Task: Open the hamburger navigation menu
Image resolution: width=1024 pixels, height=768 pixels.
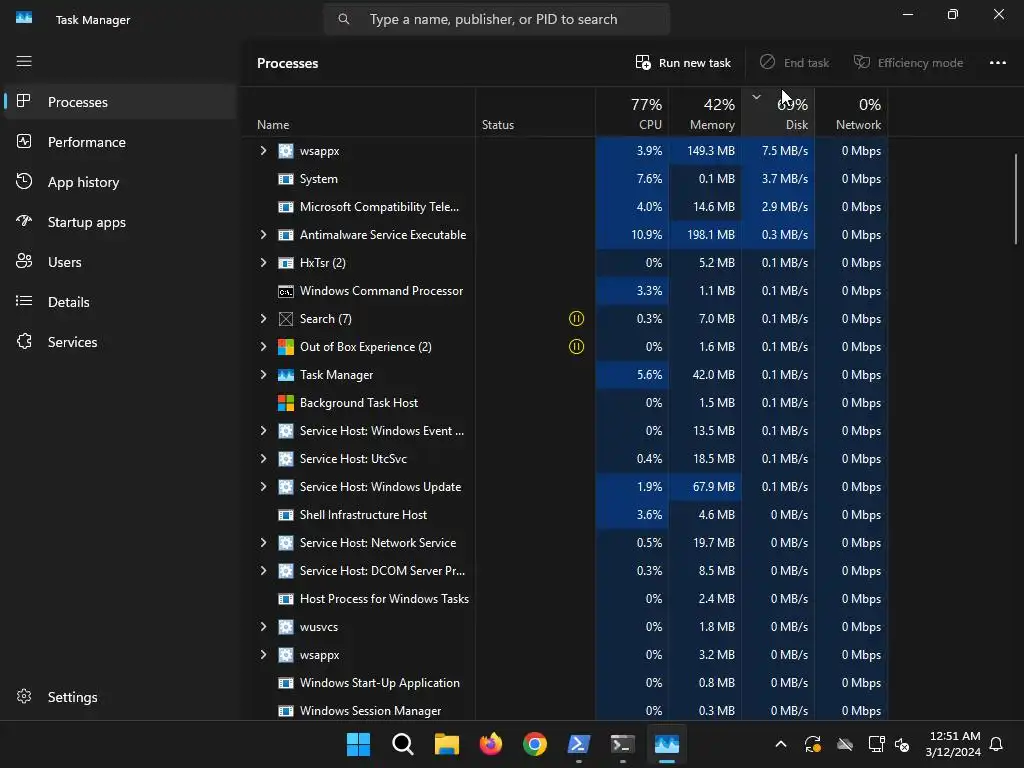Action: [x=24, y=61]
